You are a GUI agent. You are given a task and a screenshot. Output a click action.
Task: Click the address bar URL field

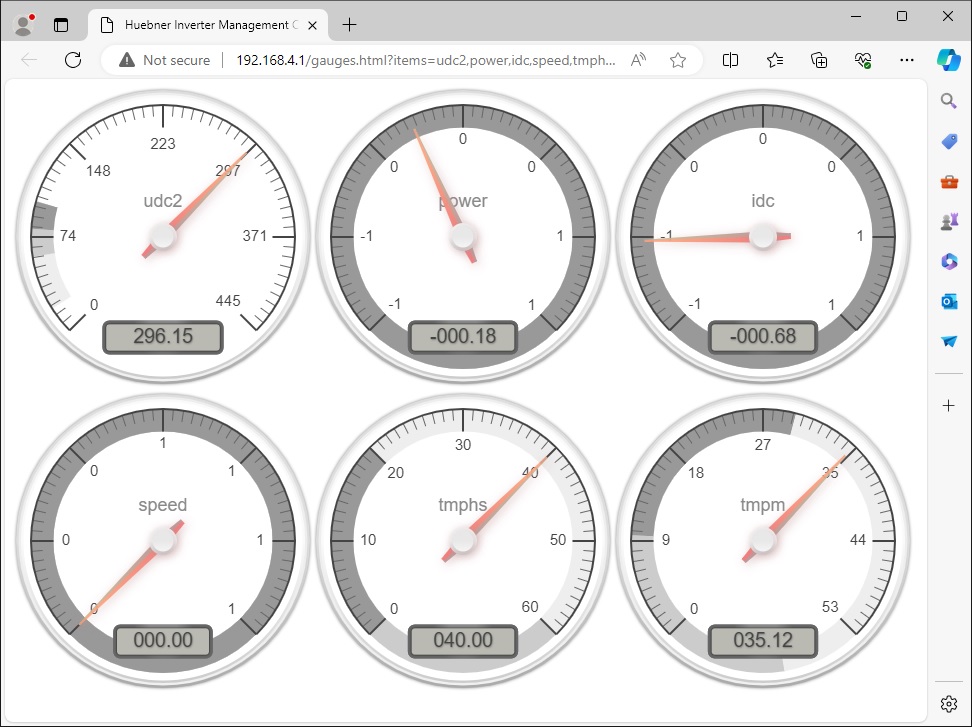(x=425, y=60)
